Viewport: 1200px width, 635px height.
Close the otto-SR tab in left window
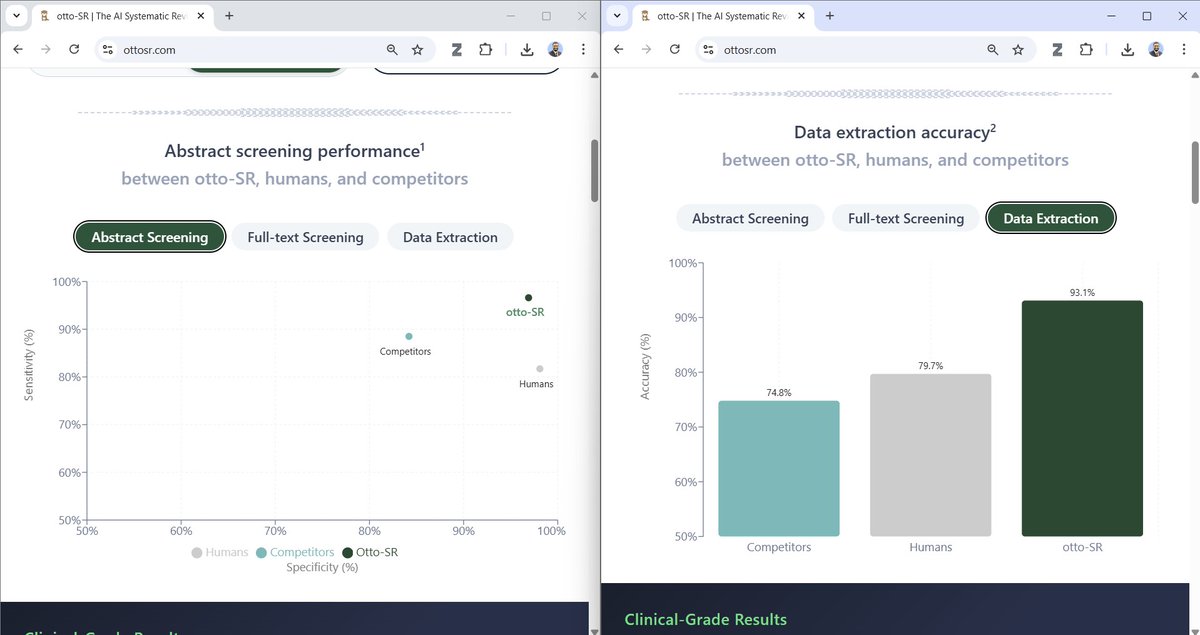pyautogui.click(x=201, y=16)
